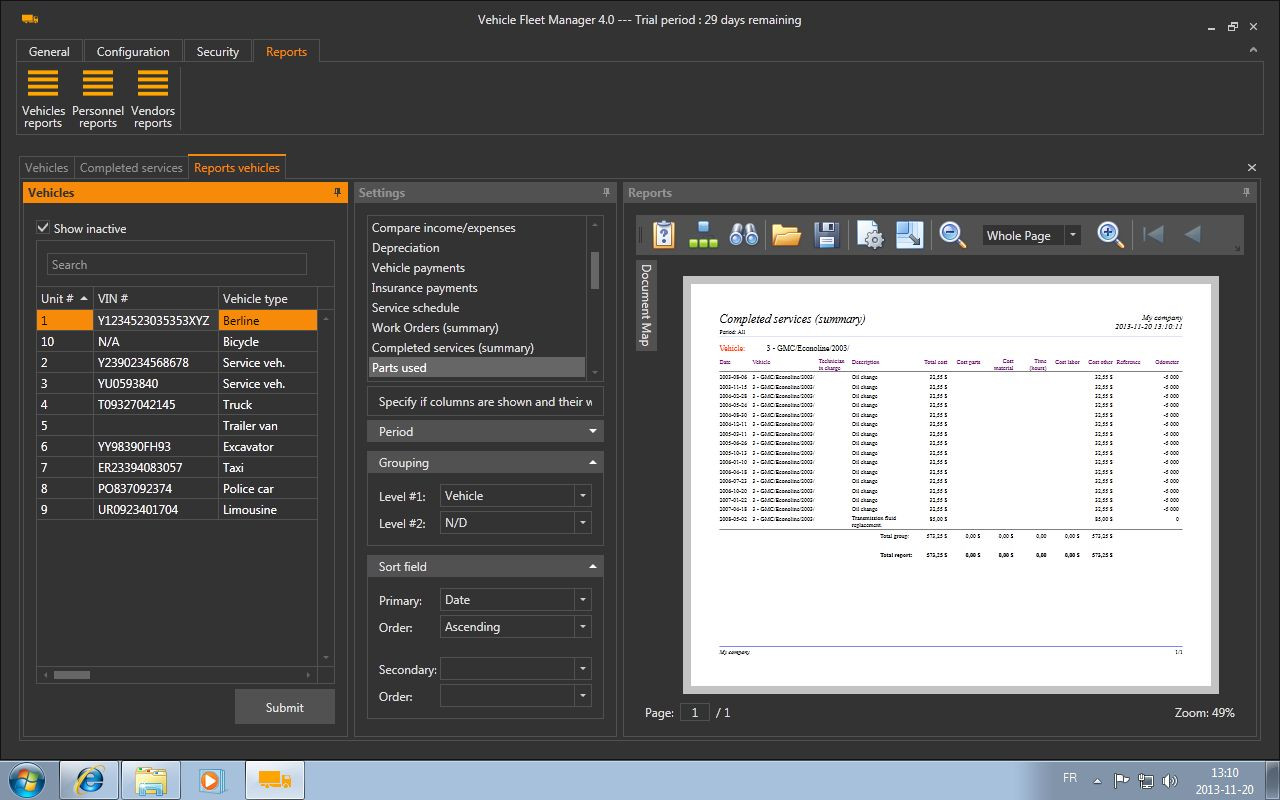Click the vehicle list horizontal scrollbar
This screenshot has height=800, width=1280.
(x=72, y=675)
